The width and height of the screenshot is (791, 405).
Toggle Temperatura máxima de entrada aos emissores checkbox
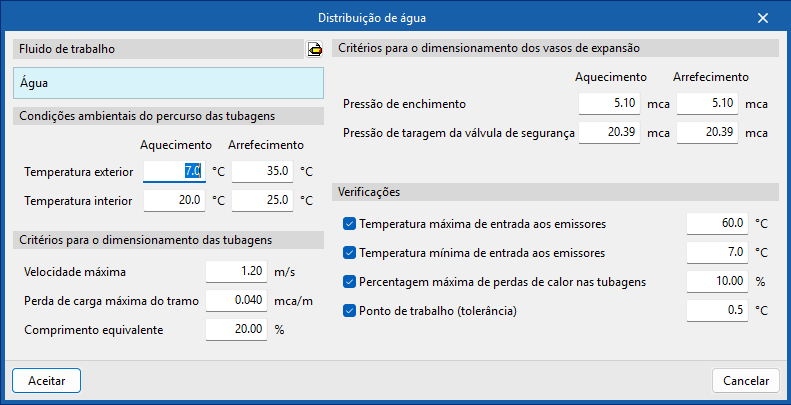coord(349,223)
